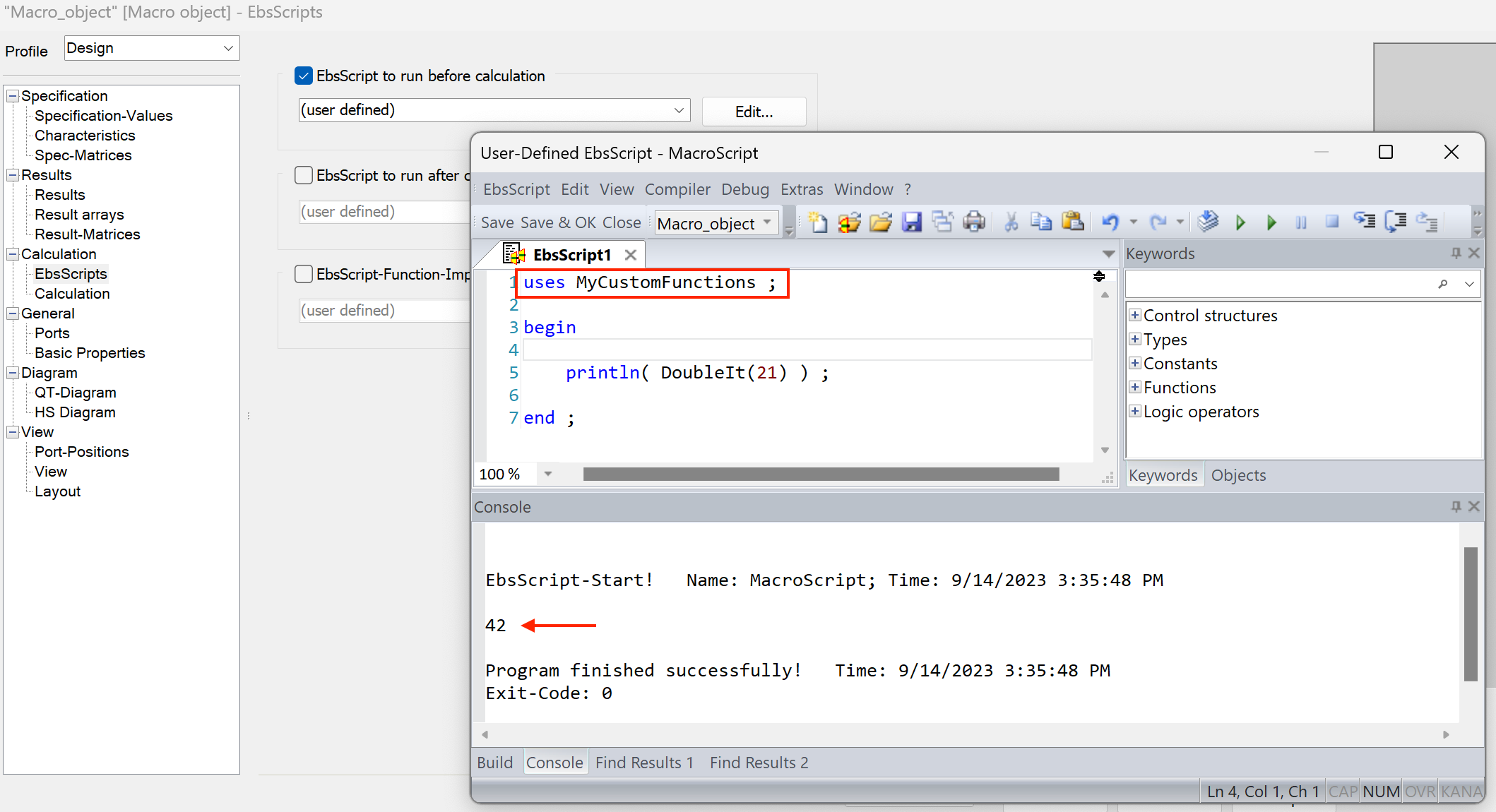This screenshot has height=812, width=1496.
Task: Select Spec-Matrices in the tree
Action: (x=83, y=155)
